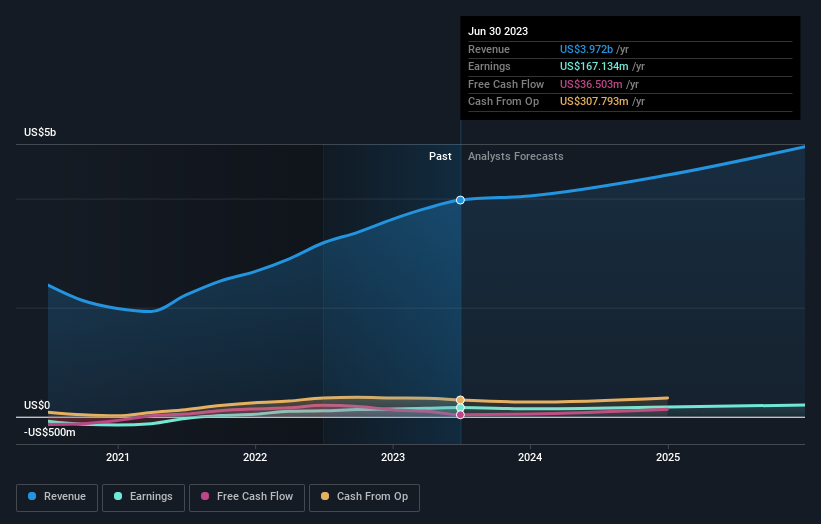The width and height of the screenshot is (821, 524).
Task: Click the US$307.793m cash from op value
Action: [x=594, y=102]
